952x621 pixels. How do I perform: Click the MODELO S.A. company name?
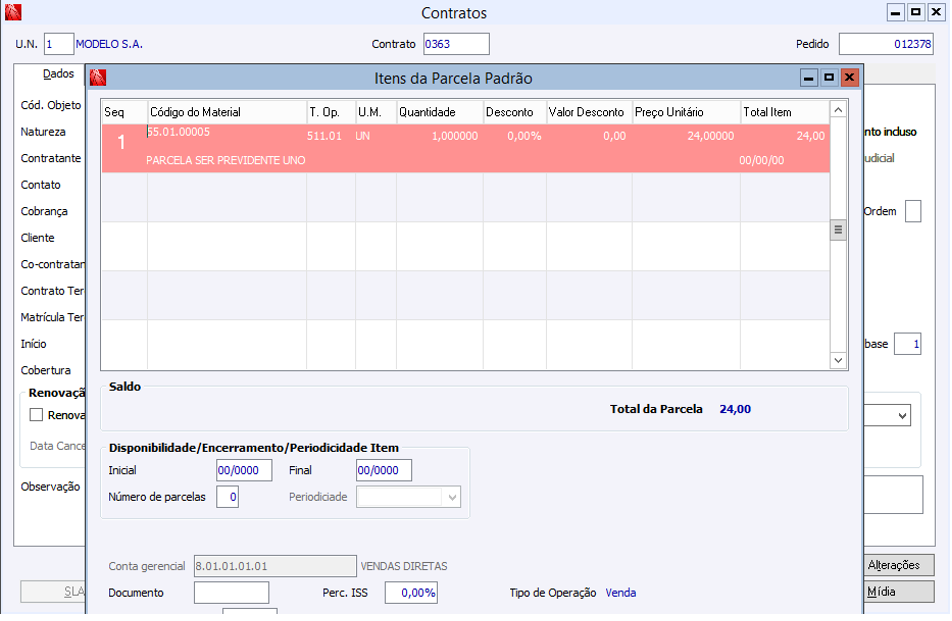109,44
